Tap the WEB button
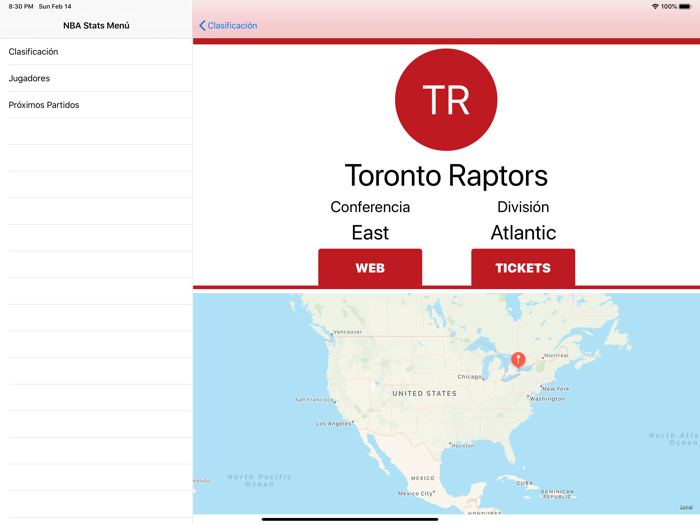The height and width of the screenshot is (525, 700). pos(370,267)
